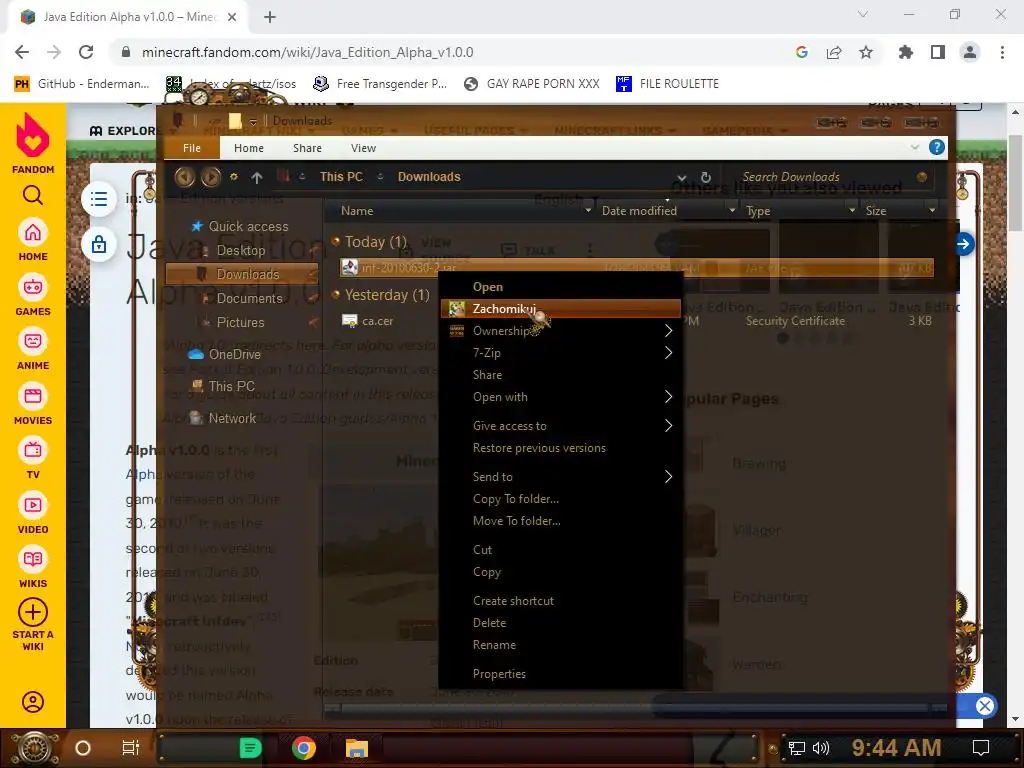Click the table of contents list icon
This screenshot has width=1024, height=768.
point(99,199)
